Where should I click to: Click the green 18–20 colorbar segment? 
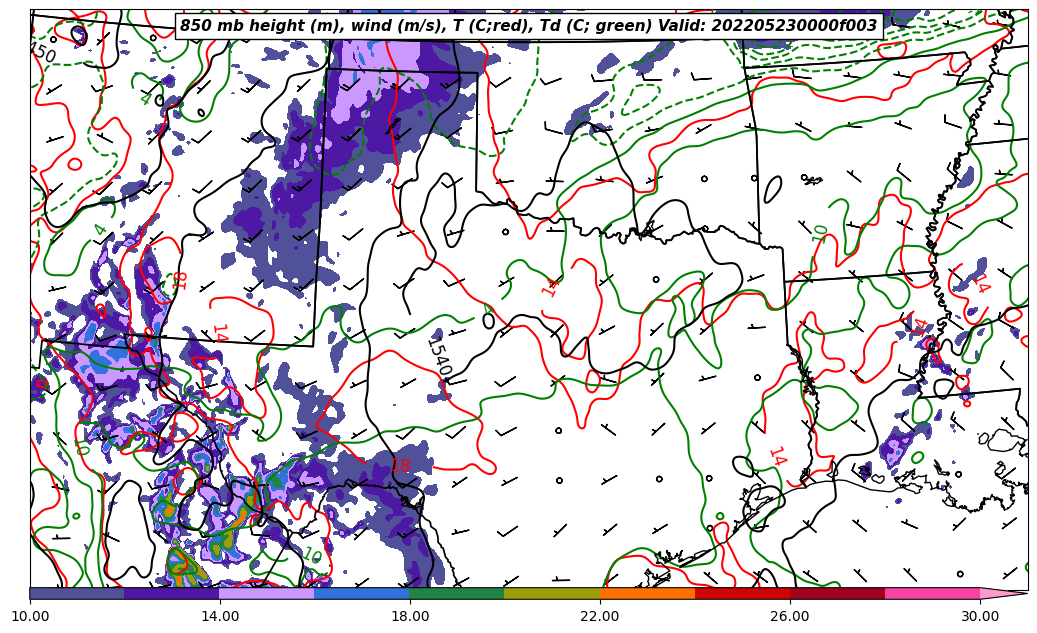[x=457, y=593]
